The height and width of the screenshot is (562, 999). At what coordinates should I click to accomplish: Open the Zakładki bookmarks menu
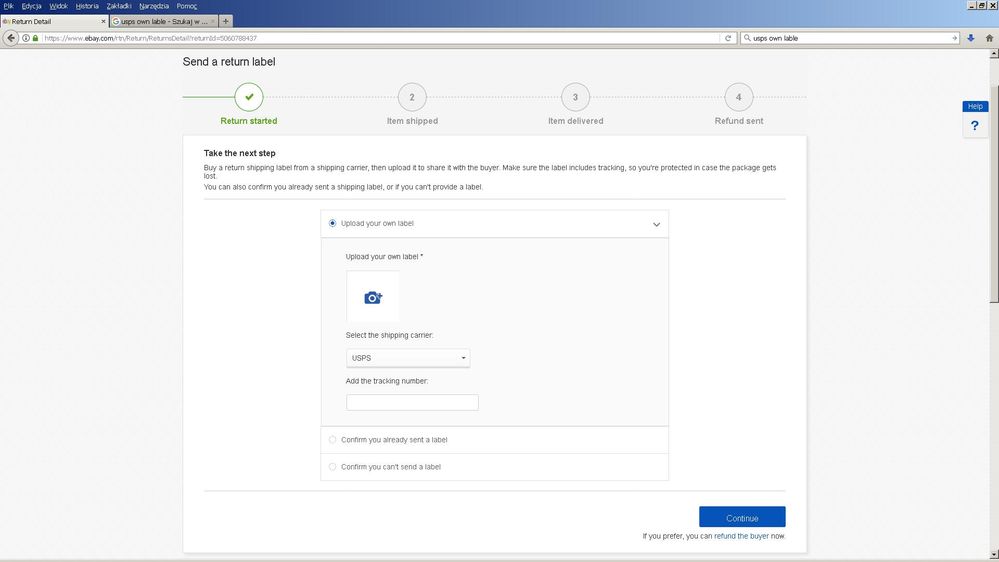pyautogui.click(x=118, y=6)
